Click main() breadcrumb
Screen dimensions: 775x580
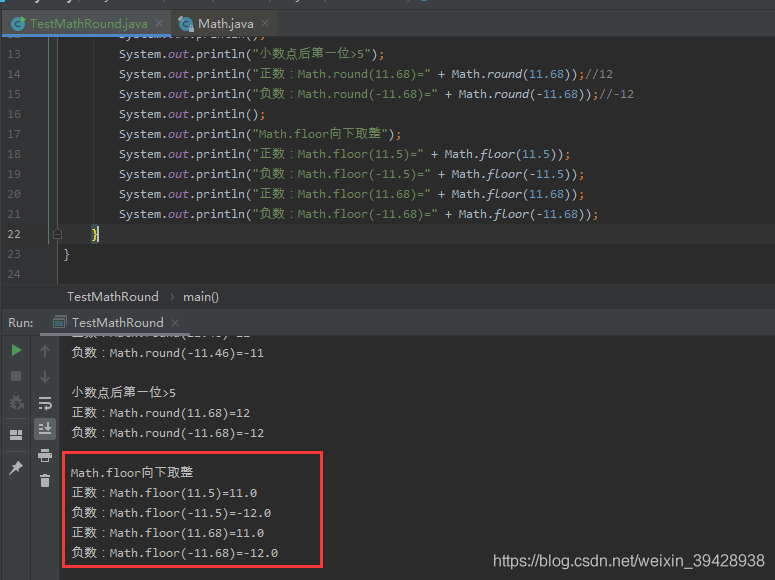click(x=201, y=297)
